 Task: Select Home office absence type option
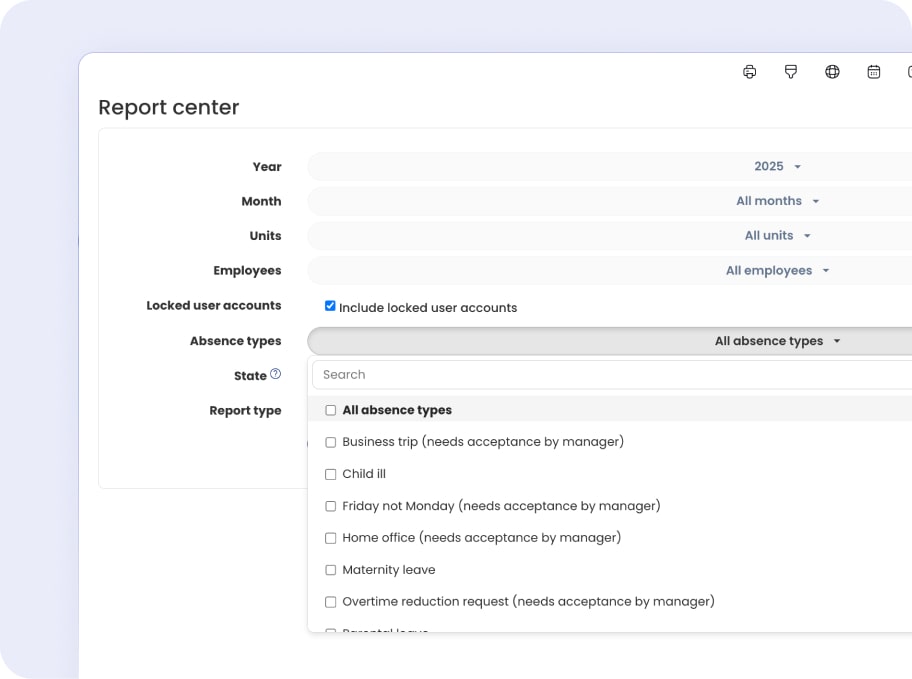tap(481, 538)
